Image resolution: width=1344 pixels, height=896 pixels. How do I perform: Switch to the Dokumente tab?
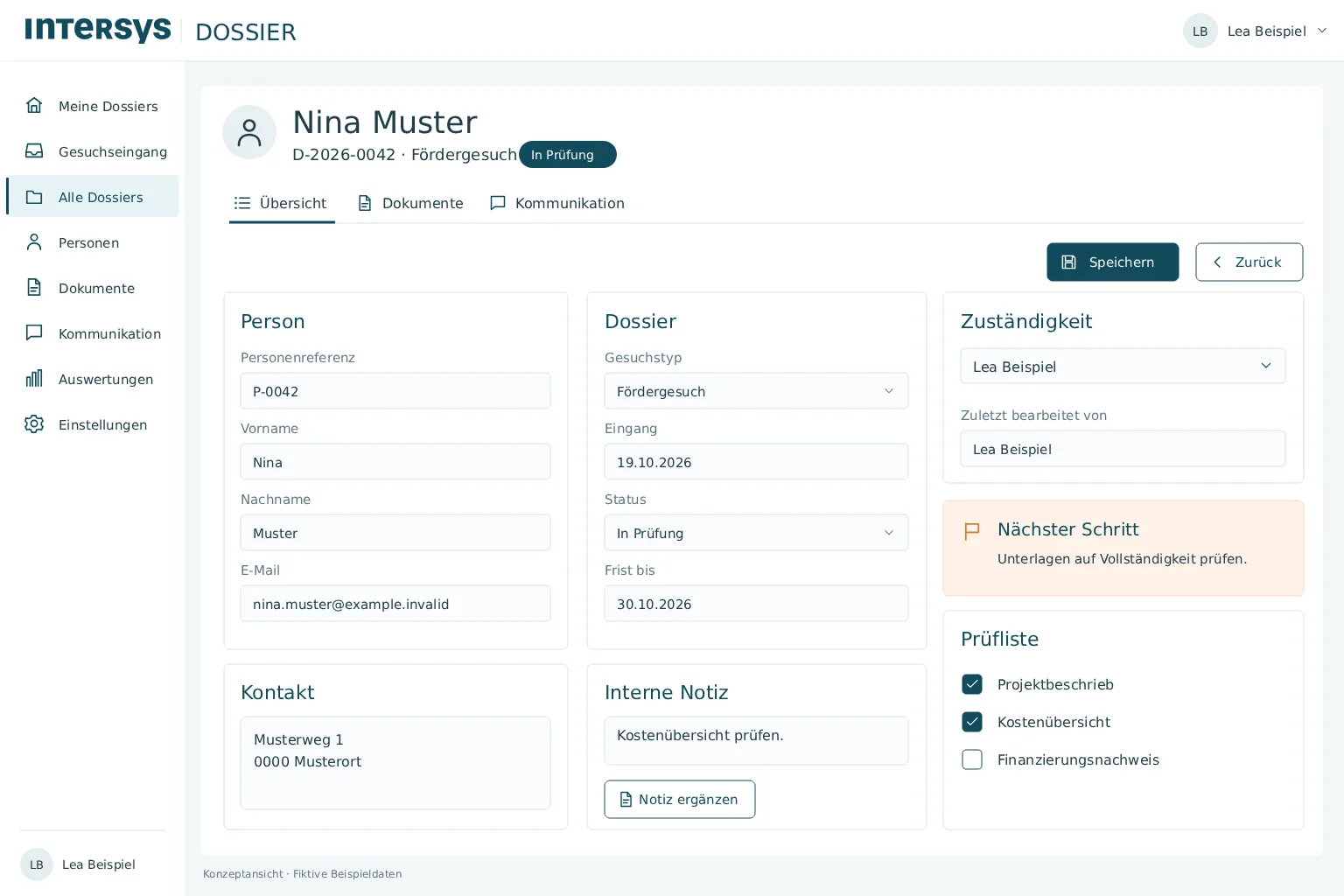pos(410,203)
